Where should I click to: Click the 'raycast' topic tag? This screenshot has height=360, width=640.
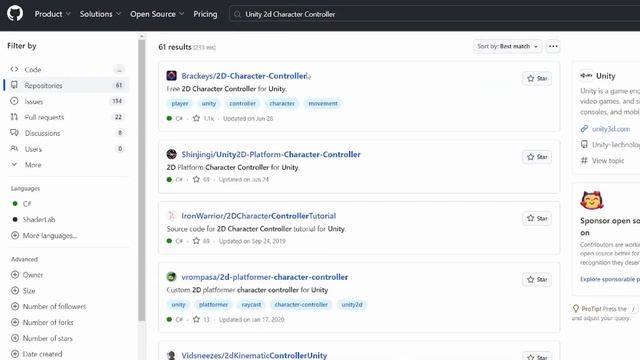click(251, 304)
